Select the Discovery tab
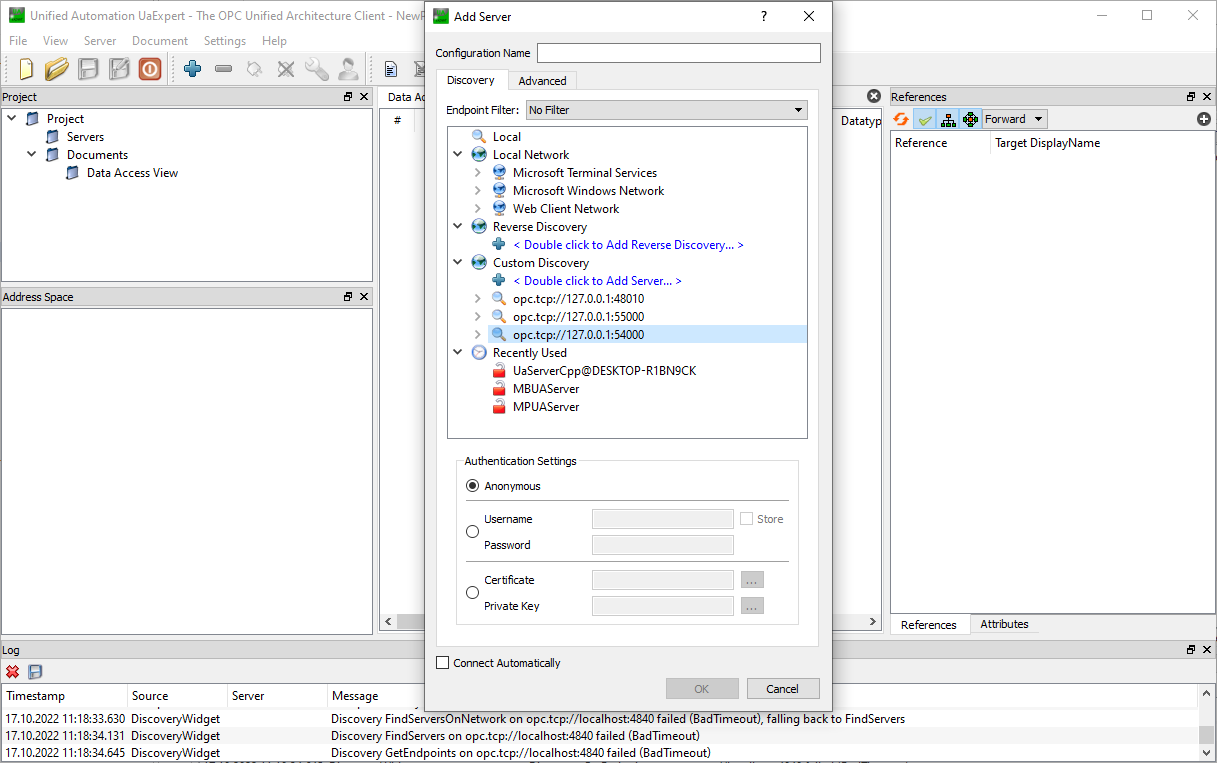Screen dimensions: 1217x763 click(x=471, y=80)
